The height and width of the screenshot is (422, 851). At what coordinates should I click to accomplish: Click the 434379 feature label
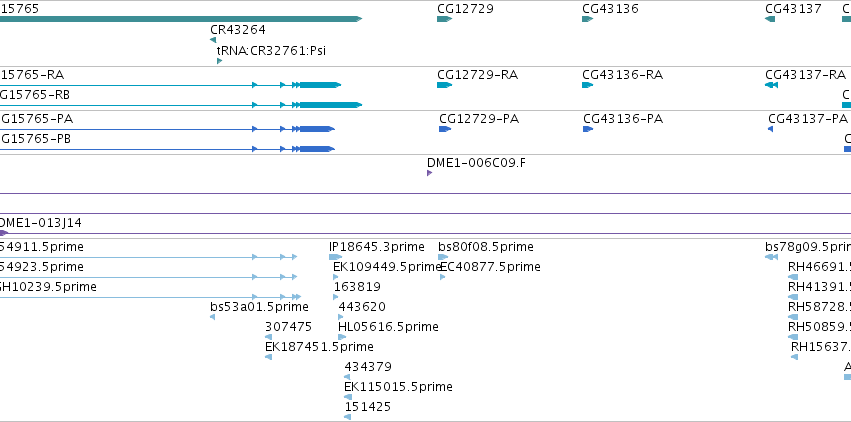tap(368, 366)
